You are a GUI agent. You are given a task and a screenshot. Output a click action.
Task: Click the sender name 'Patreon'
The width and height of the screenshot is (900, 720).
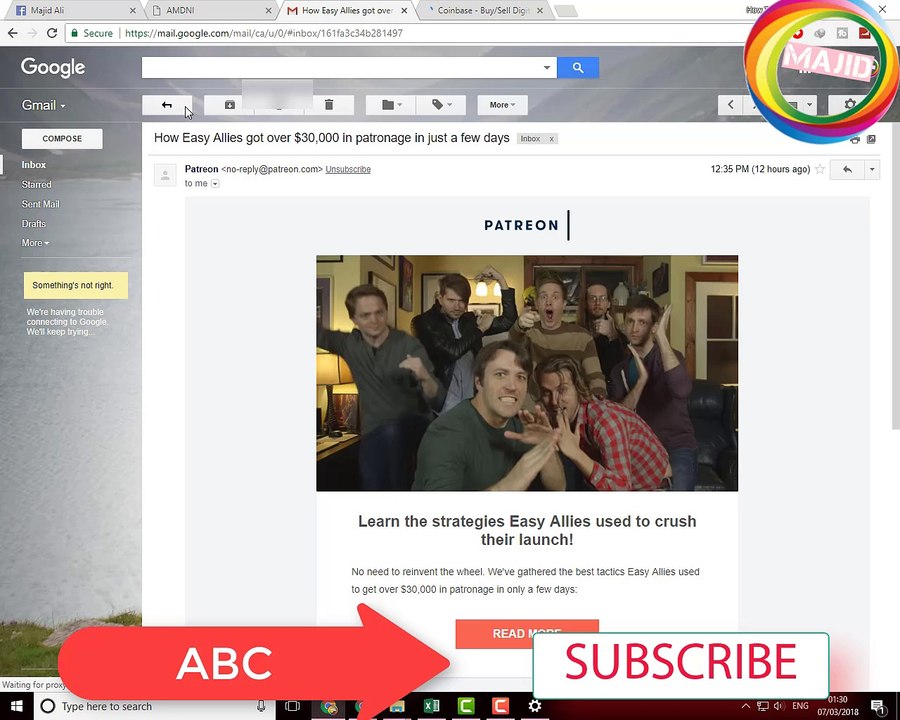tap(201, 169)
